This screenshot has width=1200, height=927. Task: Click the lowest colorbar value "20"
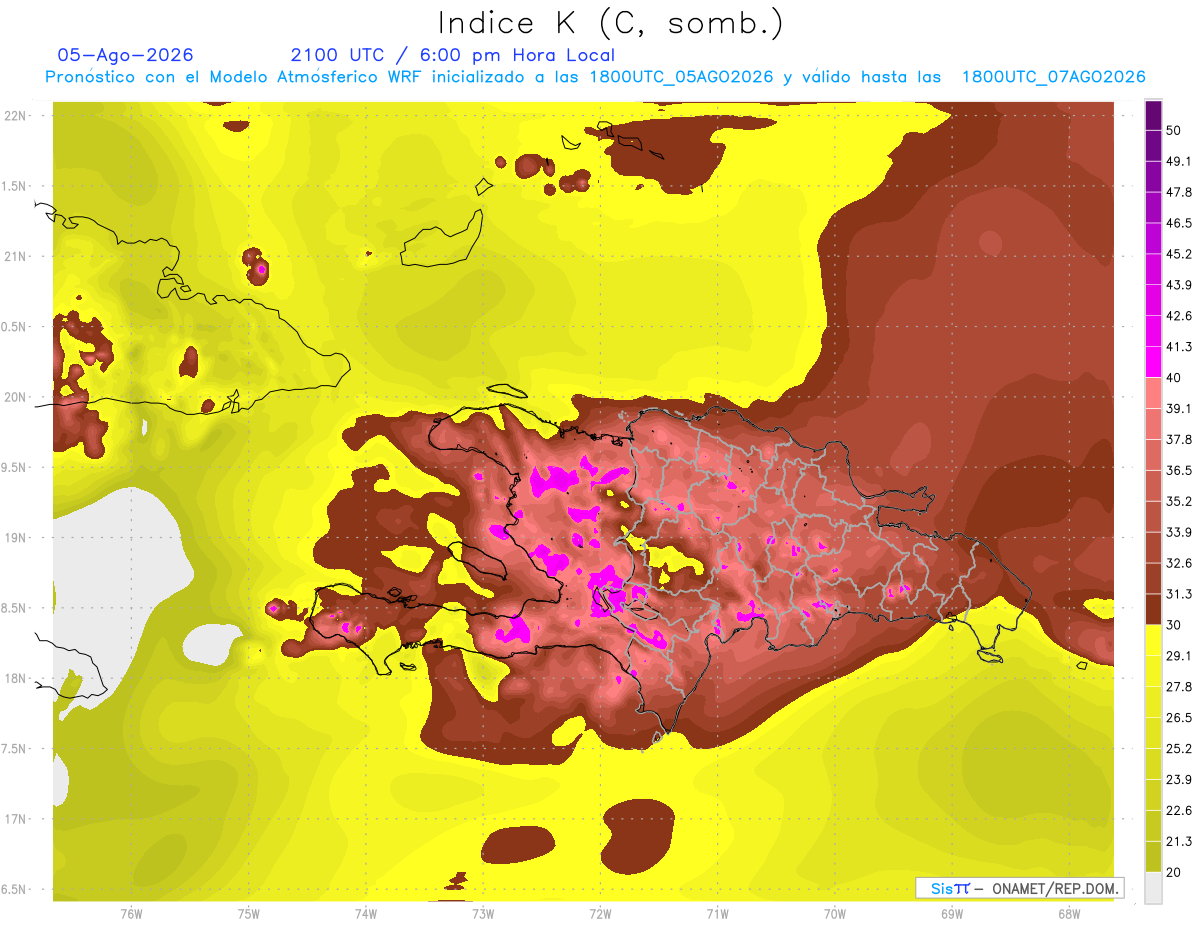coord(1175,872)
